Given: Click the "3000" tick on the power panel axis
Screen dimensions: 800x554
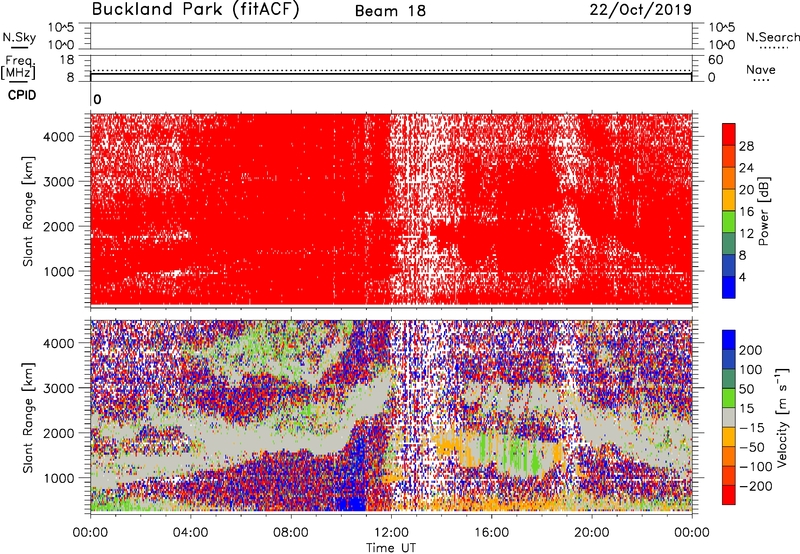Looking at the screenshot, I should tap(58, 182).
